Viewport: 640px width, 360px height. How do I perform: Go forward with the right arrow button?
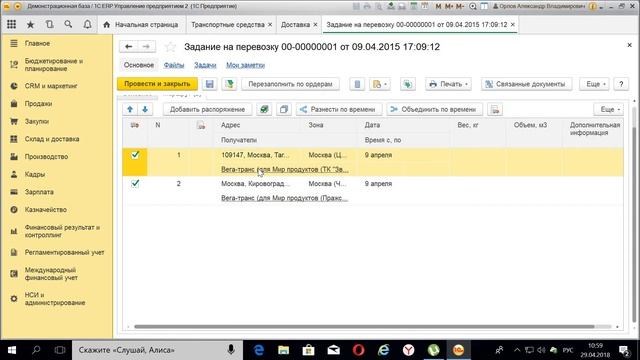pyautogui.click(x=146, y=47)
